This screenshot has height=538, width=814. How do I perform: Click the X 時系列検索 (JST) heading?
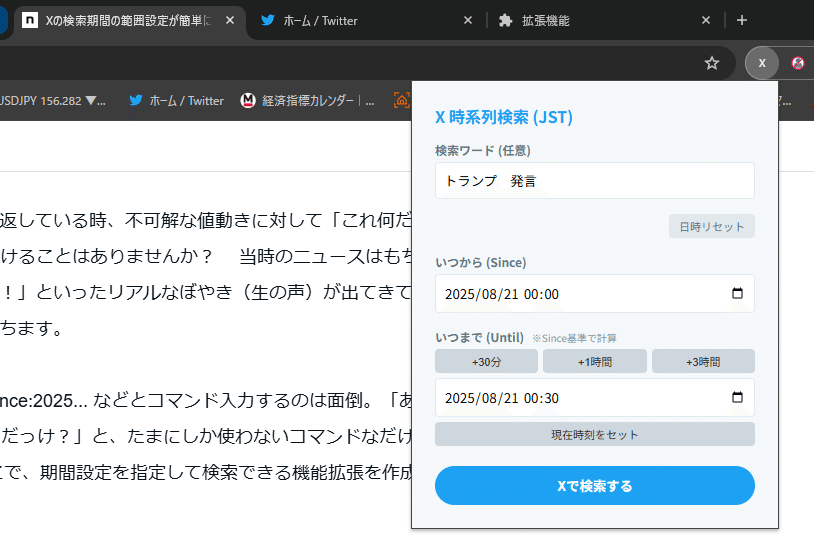tap(504, 117)
